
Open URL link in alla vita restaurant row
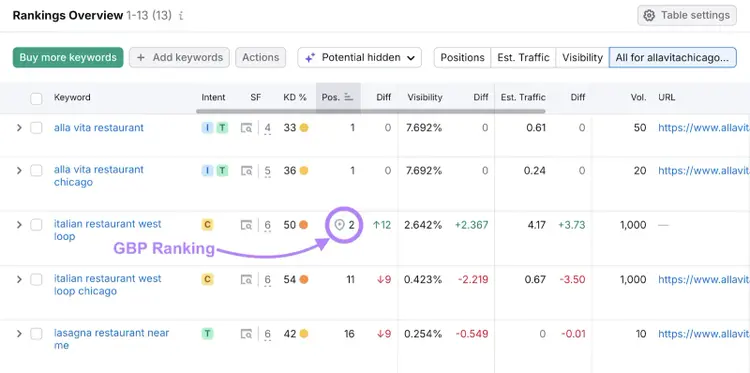point(704,128)
